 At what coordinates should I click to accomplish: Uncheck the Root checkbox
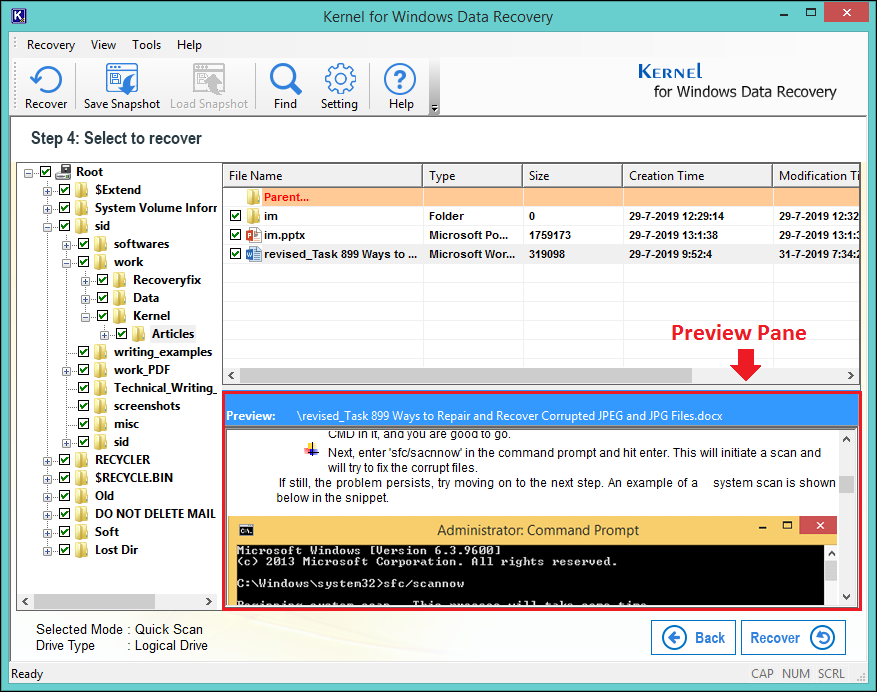coord(46,171)
